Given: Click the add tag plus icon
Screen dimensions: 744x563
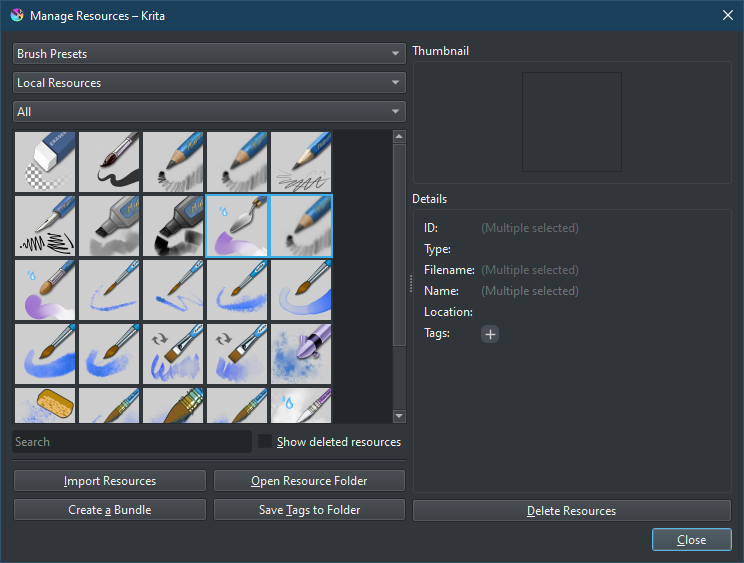Looking at the screenshot, I should click(x=490, y=334).
